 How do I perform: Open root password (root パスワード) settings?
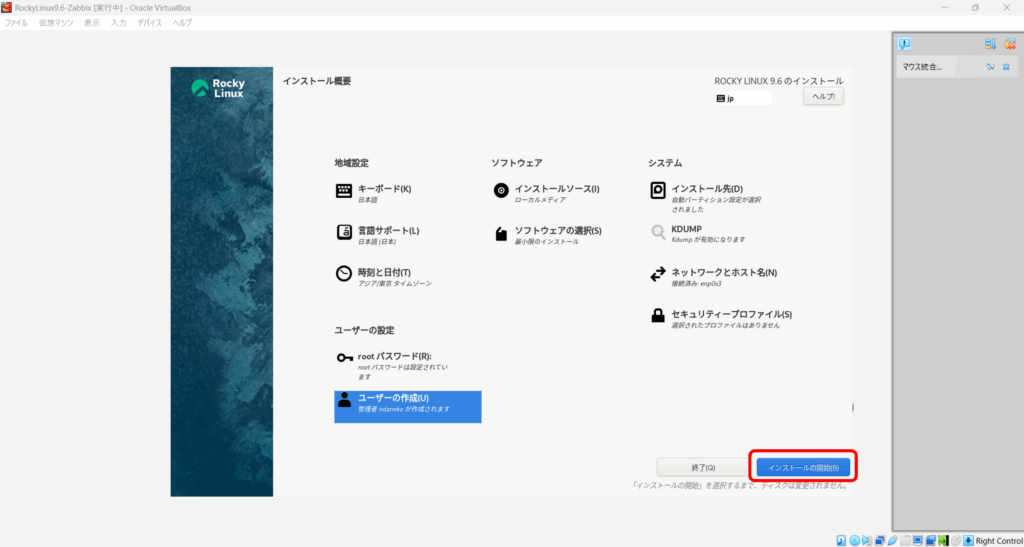tap(392, 366)
